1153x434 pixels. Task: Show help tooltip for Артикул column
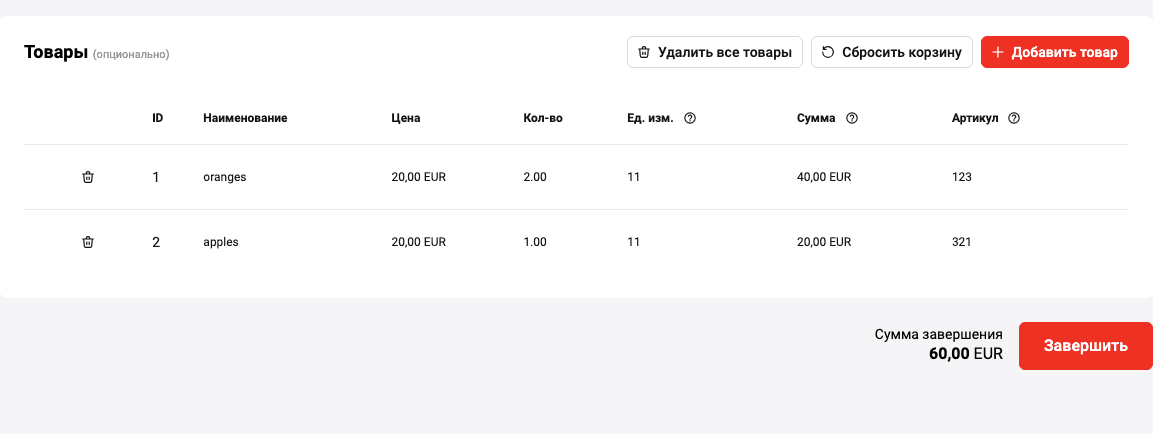pyautogui.click(x=1014, y=118)
